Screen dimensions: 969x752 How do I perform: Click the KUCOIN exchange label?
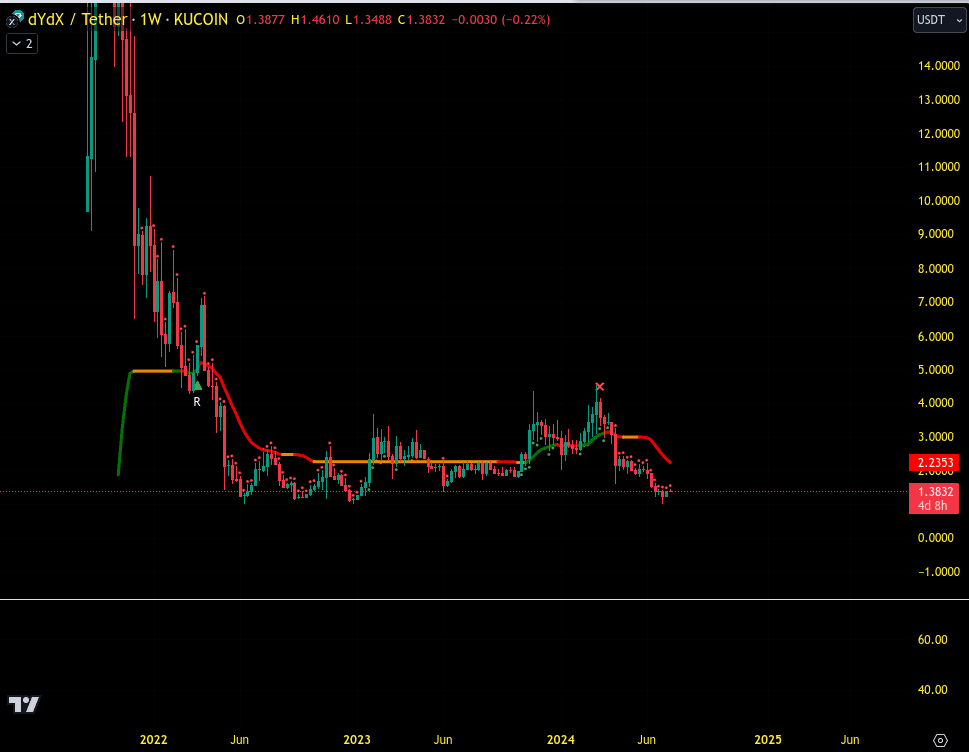(x=201, y=20)
